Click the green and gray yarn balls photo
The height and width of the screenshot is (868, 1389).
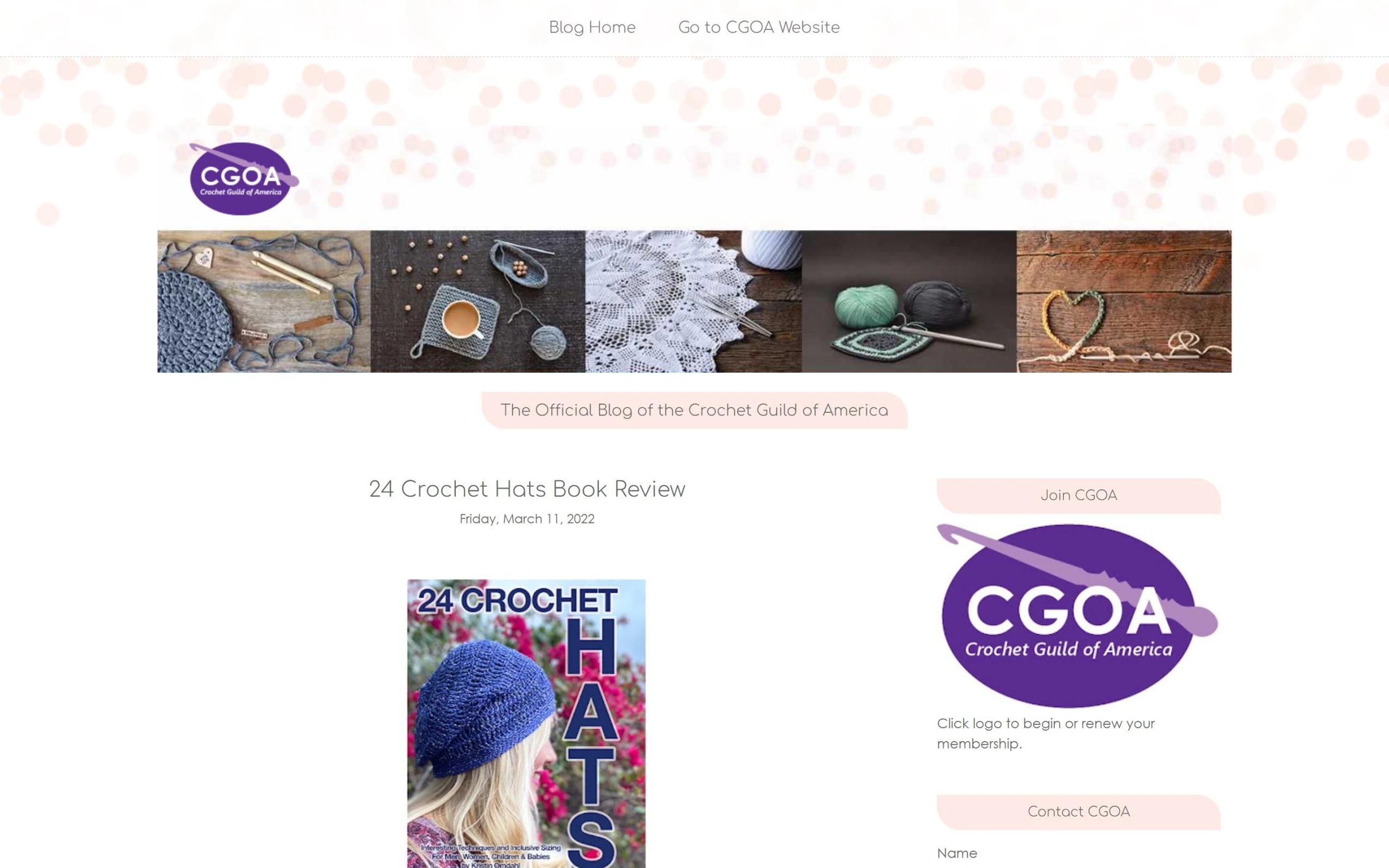tap(909, 302)
